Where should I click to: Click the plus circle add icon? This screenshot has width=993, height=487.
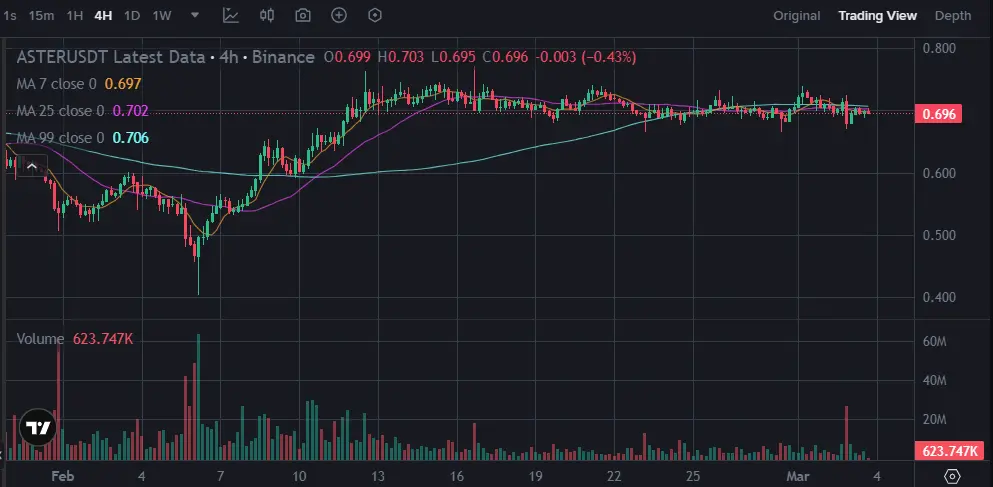point(339,15)
